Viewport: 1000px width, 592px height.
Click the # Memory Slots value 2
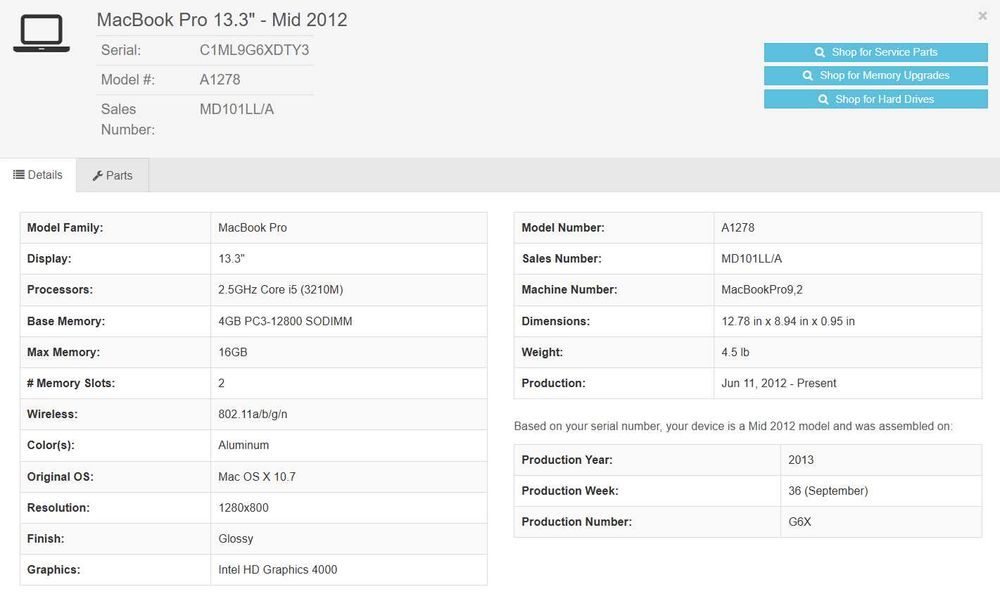point(221,383)
